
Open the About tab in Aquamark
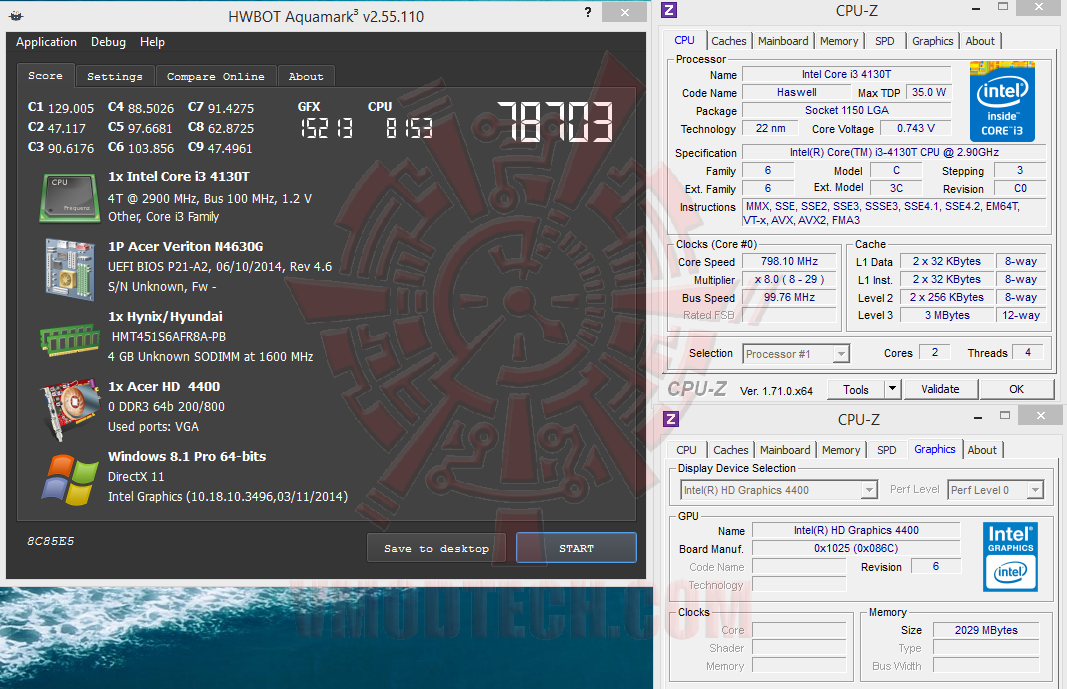pyautogui.click(x=306, y=76)
